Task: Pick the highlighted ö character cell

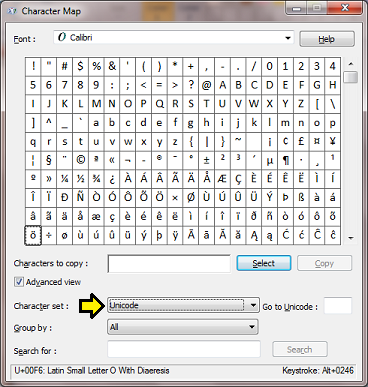Action: click(x=33, y=235)
